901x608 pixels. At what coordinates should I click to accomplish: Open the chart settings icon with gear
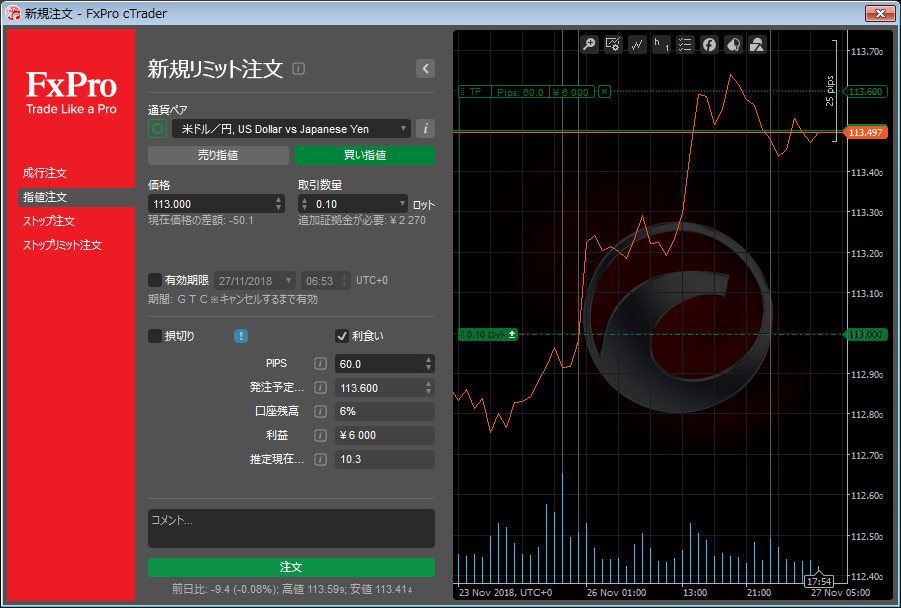click(613, 44)
